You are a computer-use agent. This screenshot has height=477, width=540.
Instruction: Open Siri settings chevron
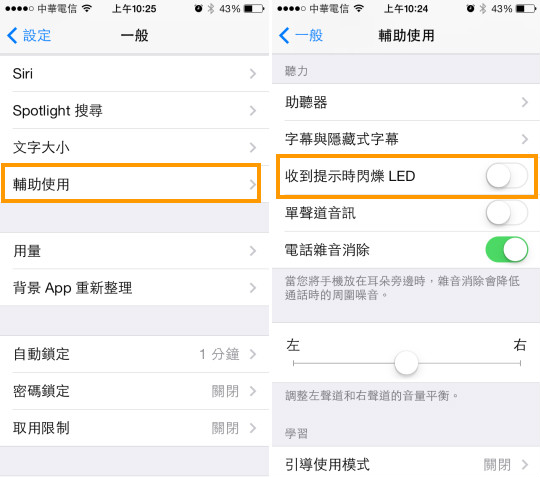coord(253,73)
